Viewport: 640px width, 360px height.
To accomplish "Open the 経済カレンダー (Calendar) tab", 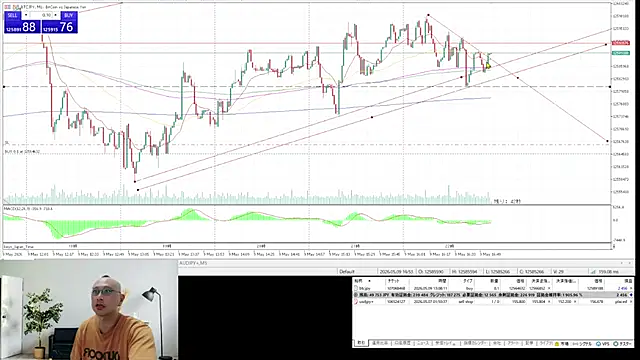I will [474, 343].
